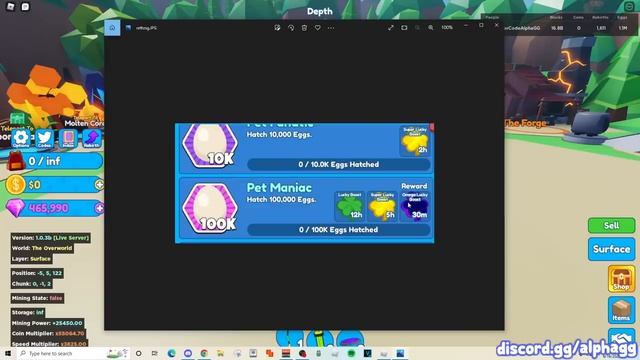Click the Roblox menu icon top-left
Viewport: 640px width, 360px height.
[10, 7]
